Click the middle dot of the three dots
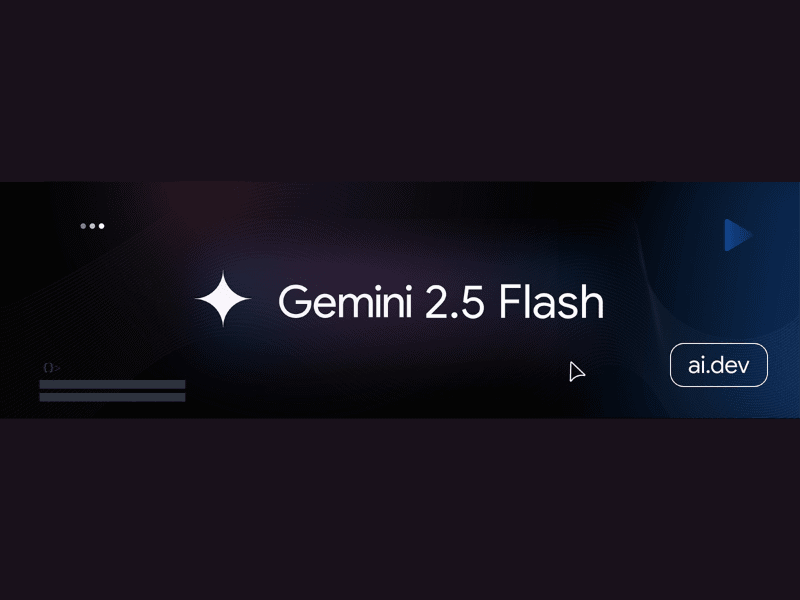This screenshot has width=800, height=600. (92, 226)
